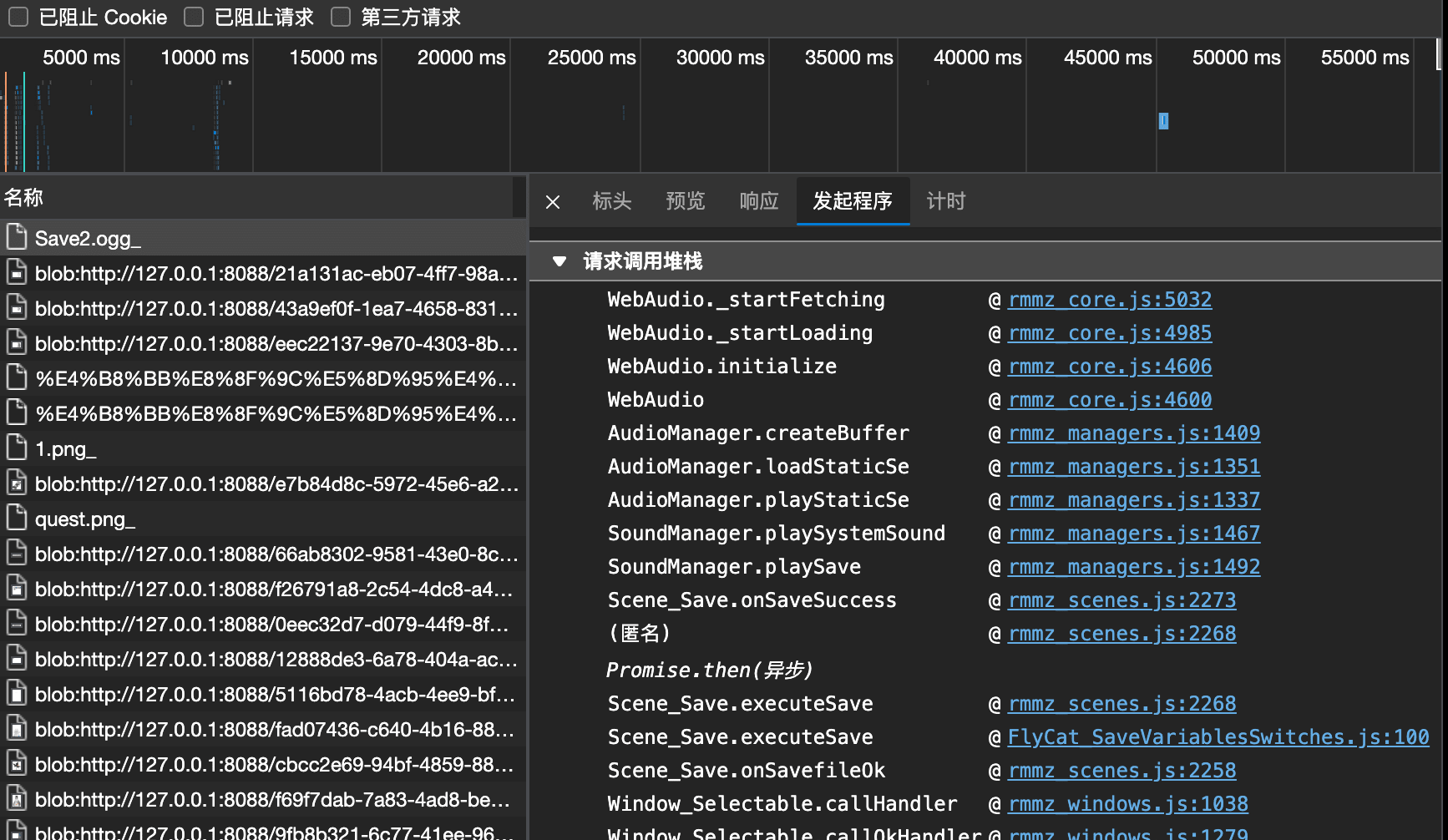Click the WebAudio._startFetching stack frame

pos(746,300)
